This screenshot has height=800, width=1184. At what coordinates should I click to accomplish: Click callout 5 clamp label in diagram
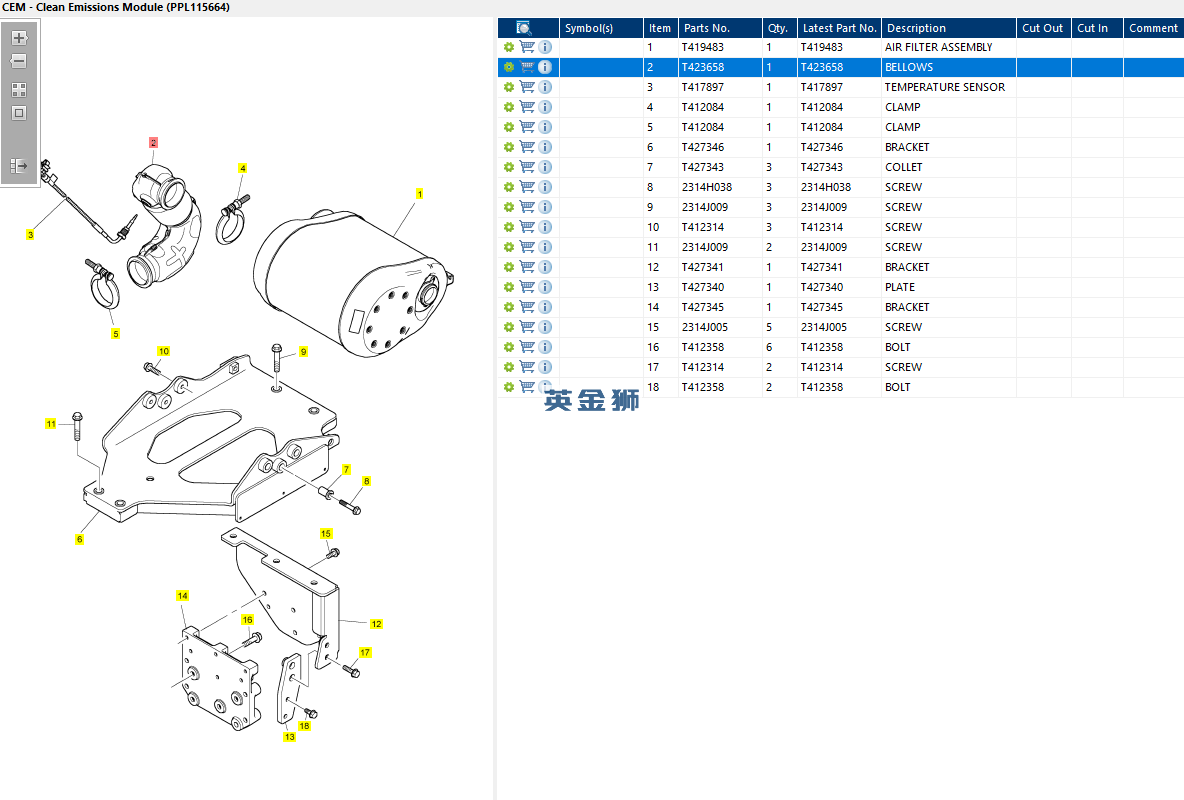pyautogui.click(x=116, y=334)
